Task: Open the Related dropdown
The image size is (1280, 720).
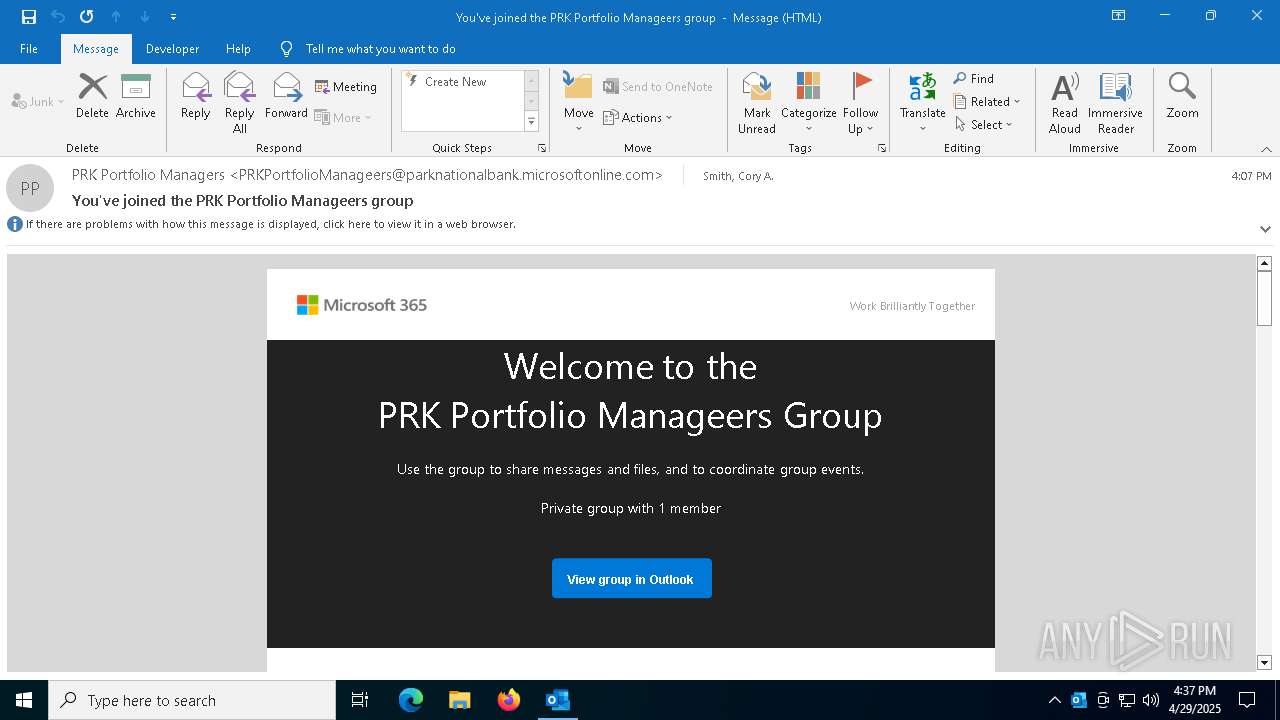Action: click(x=987, y=102)
